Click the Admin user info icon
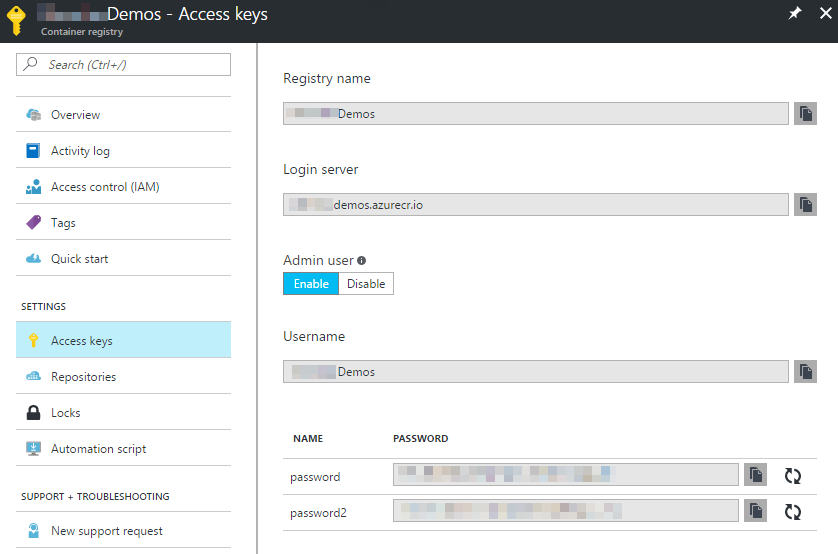838x554 pixels. click(x=362, y=261)
